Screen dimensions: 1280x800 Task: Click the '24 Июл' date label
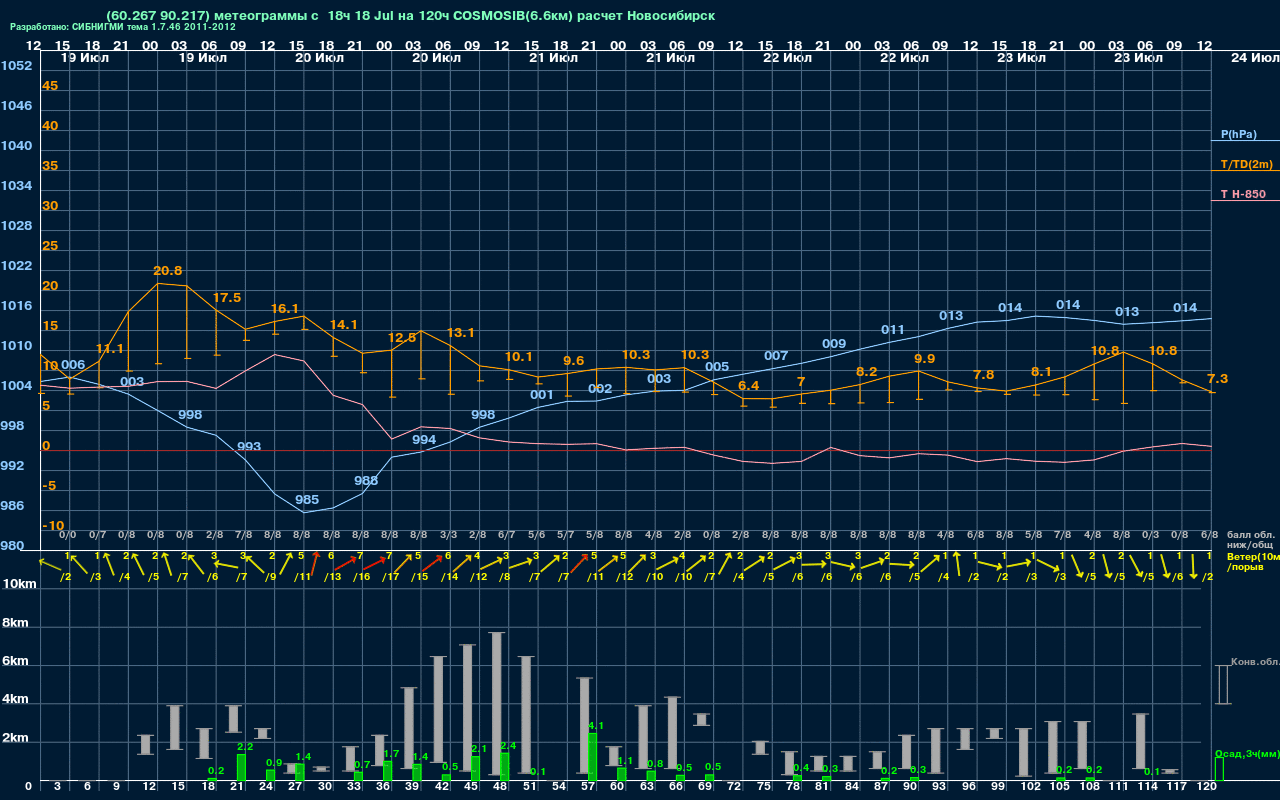point(1253,58)
